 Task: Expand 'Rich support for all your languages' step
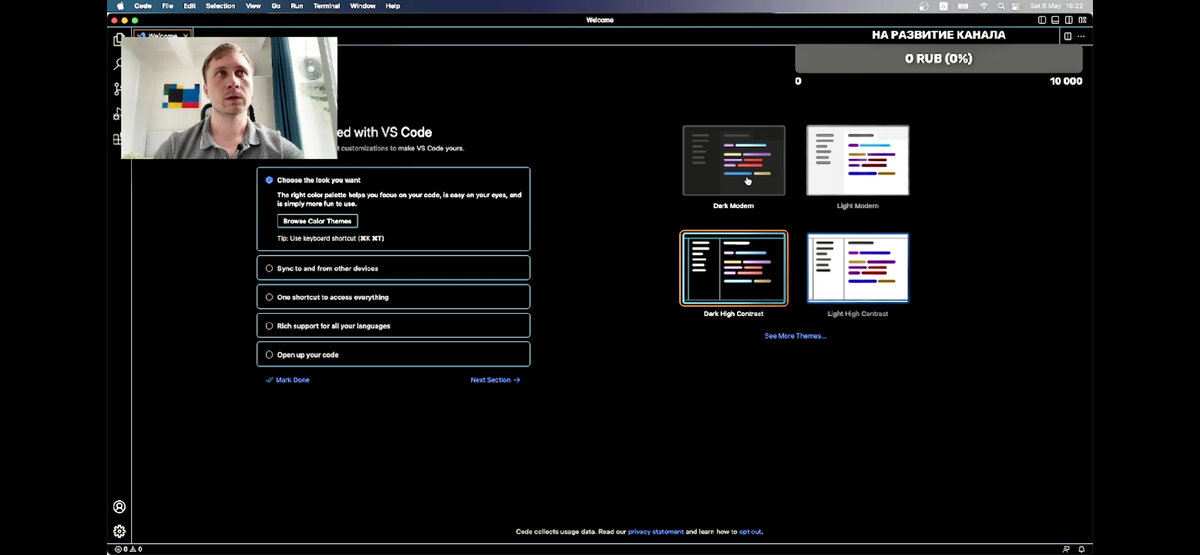coord(393,326)
